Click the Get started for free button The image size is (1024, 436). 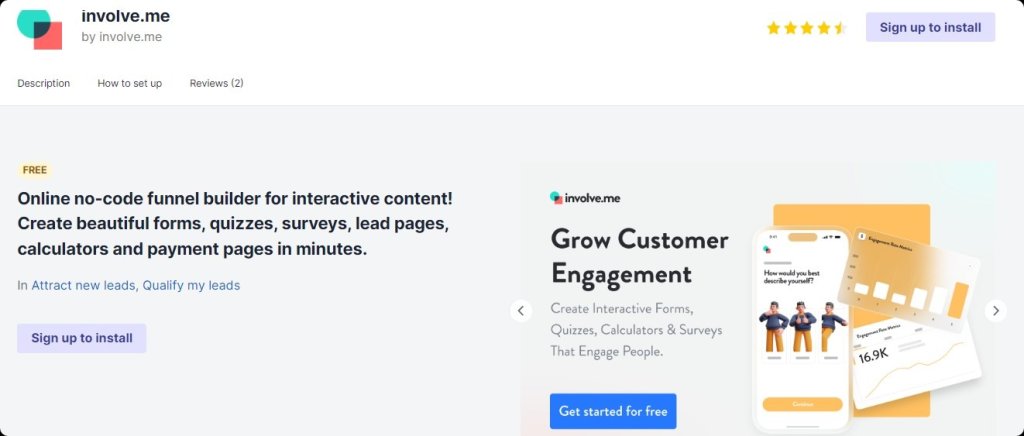pos(613,411)
